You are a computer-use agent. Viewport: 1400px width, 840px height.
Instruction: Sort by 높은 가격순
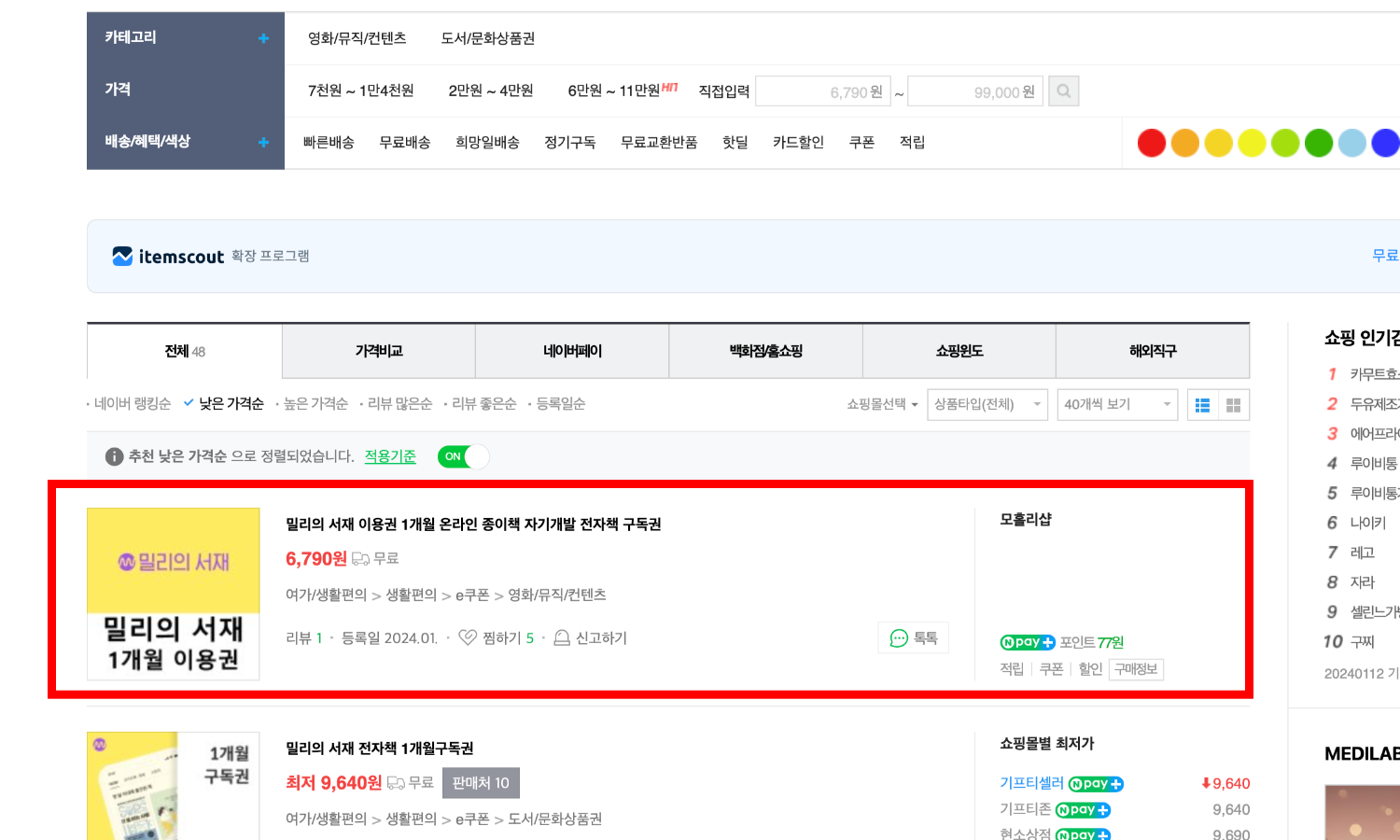point(315,403)
